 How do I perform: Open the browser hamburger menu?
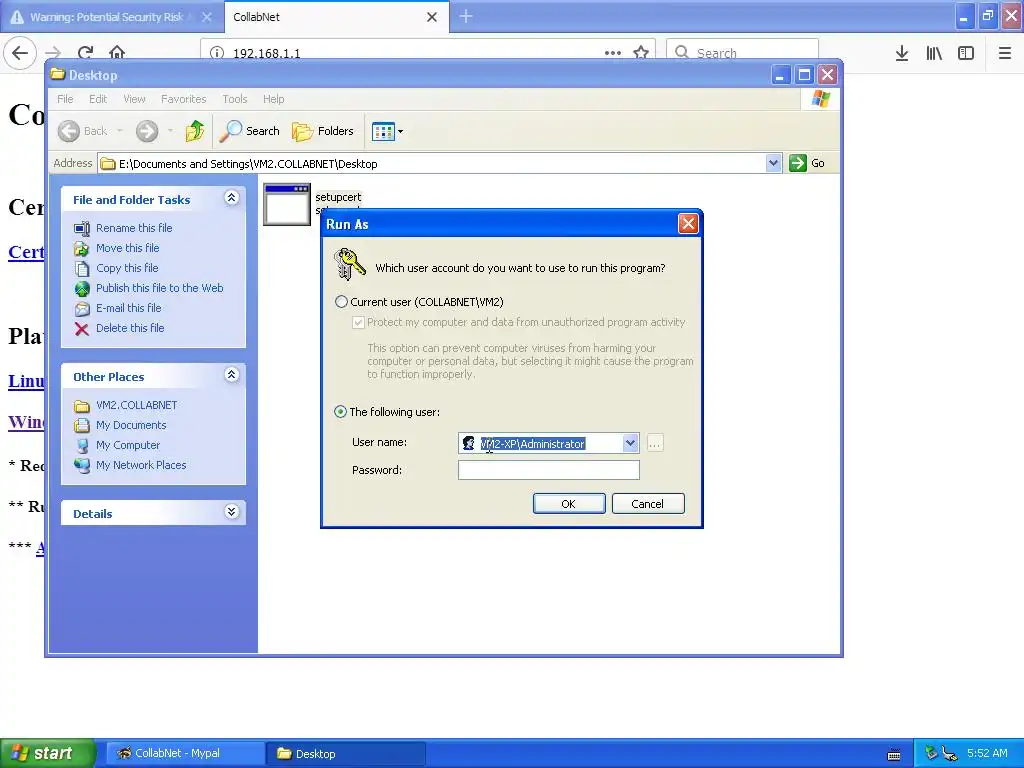coord(1005,53)
